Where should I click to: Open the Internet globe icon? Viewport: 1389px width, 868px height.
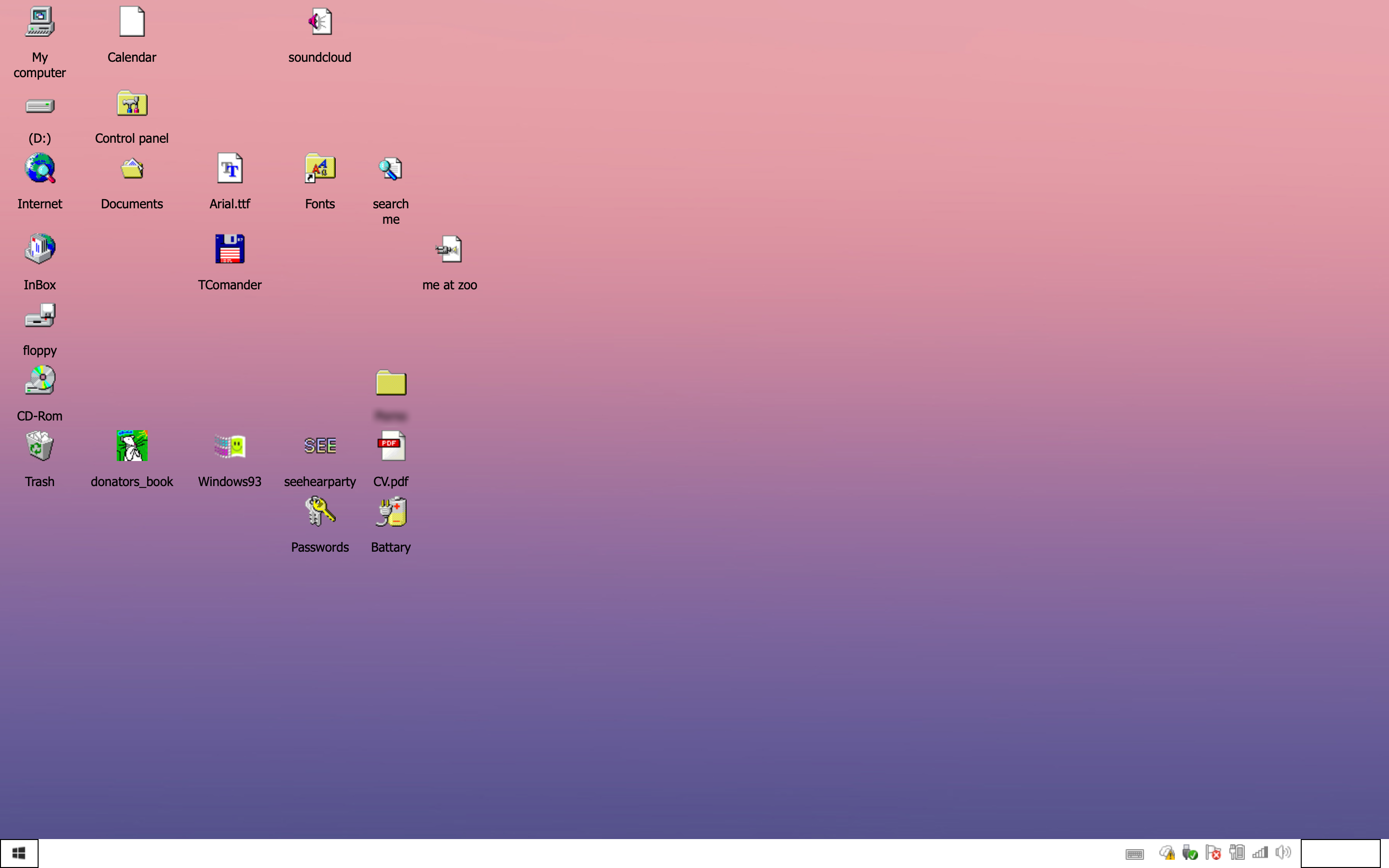40,168
